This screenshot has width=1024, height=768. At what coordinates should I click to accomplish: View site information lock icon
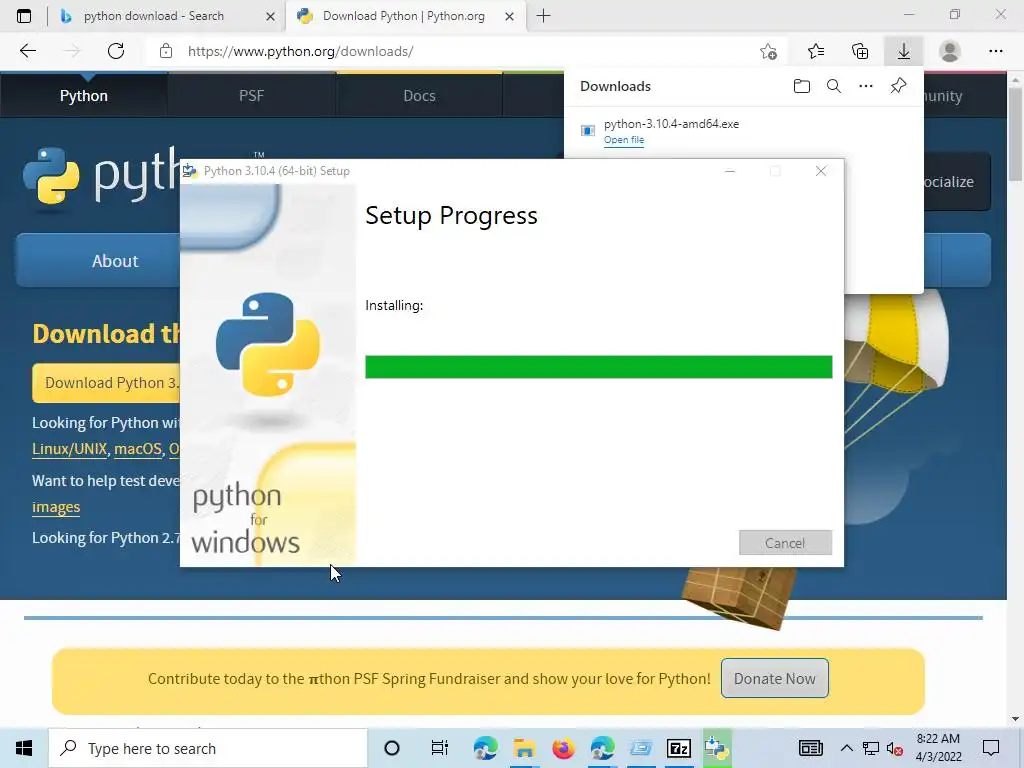[166, 51]
